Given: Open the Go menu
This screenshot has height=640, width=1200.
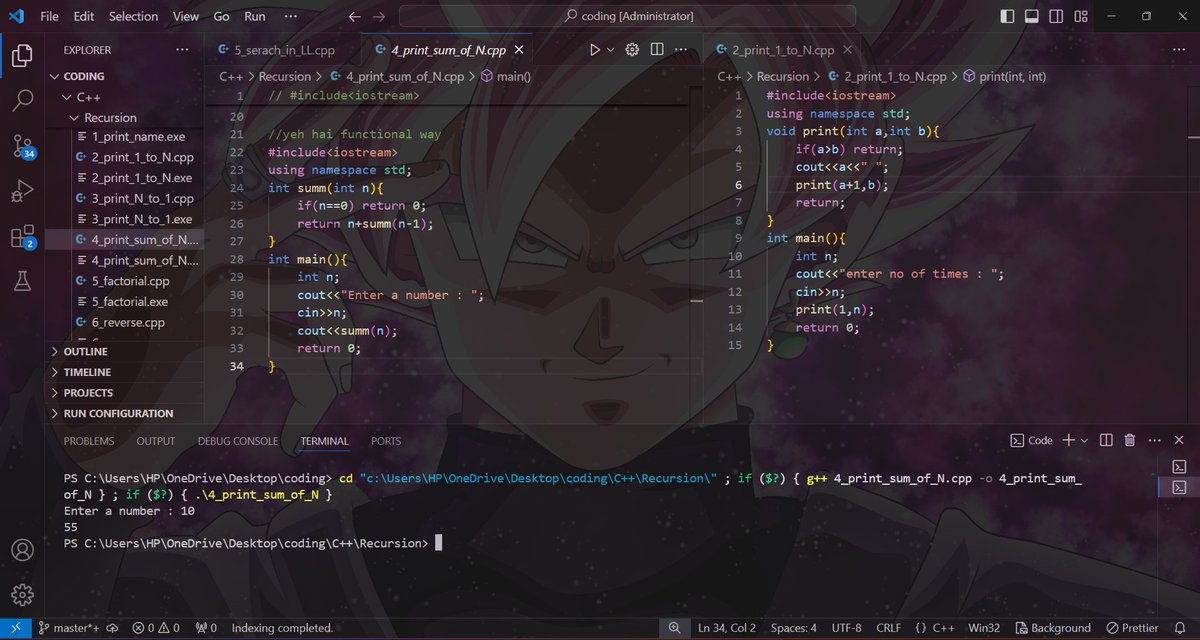Looking at the screenshot, I should point(221,16).
